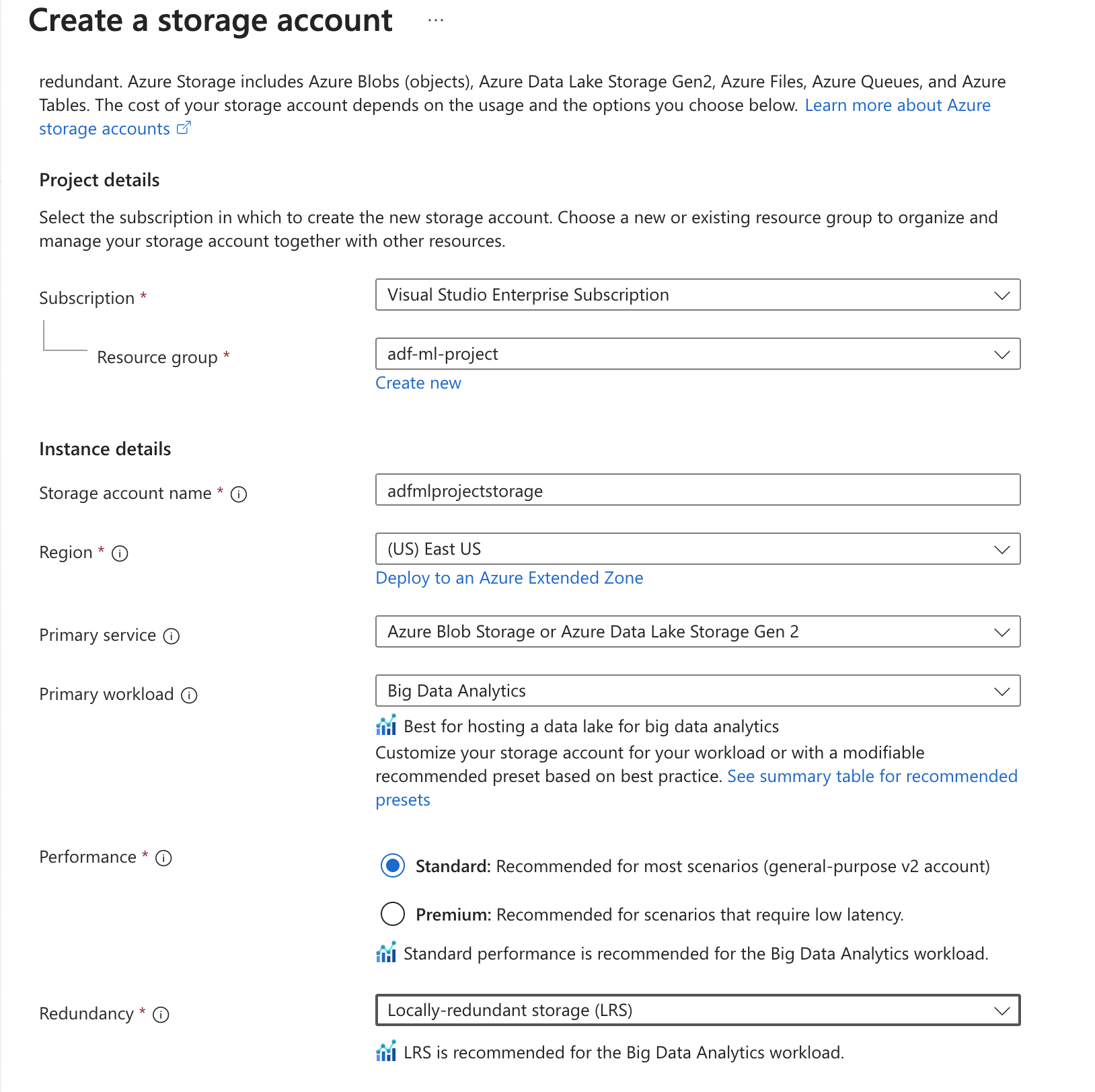Open the Region dropdown
The width and height of the screenshot is (1095, 1092).
tap(697, 549)
